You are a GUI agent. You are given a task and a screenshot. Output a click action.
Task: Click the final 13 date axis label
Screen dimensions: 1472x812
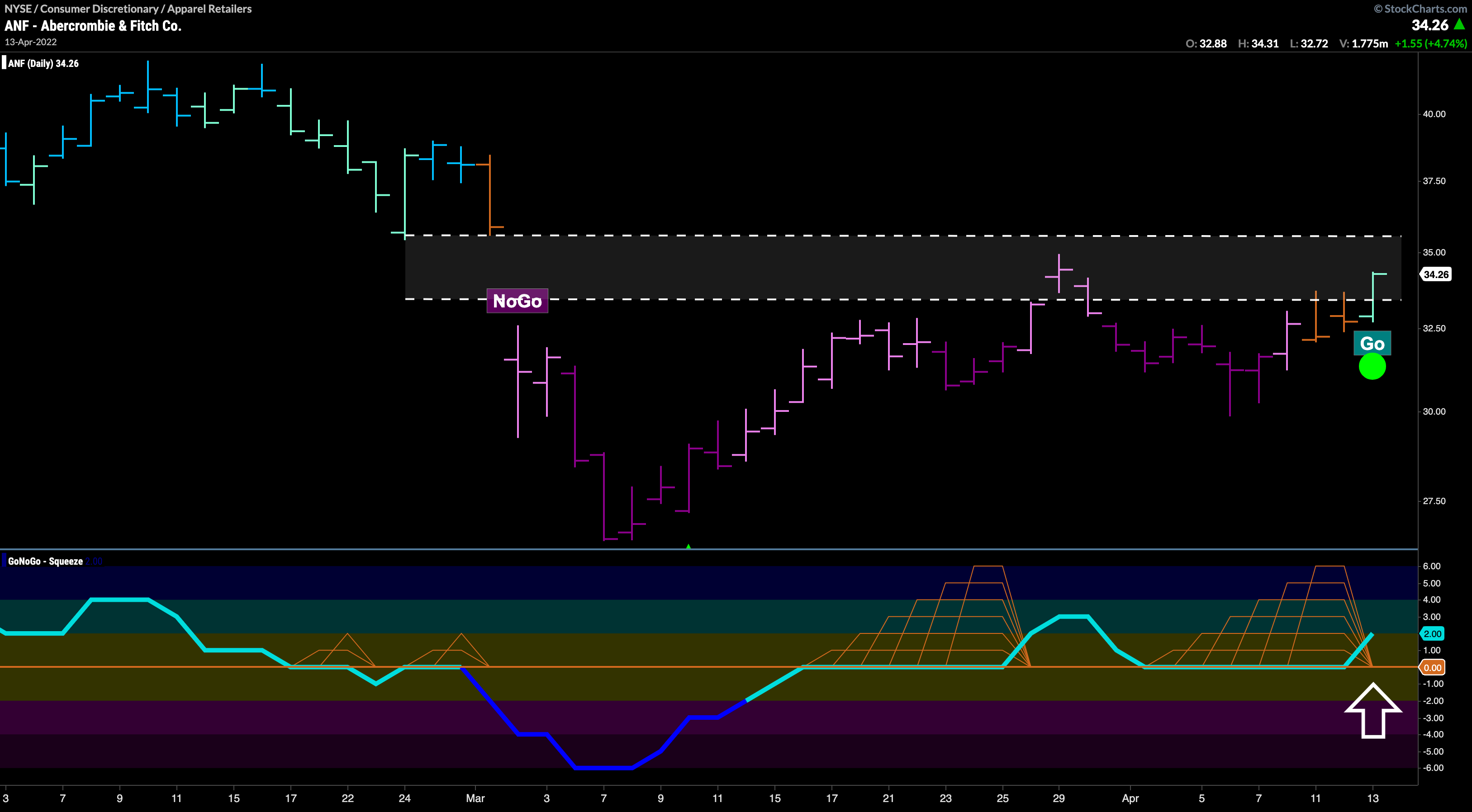1372,798
